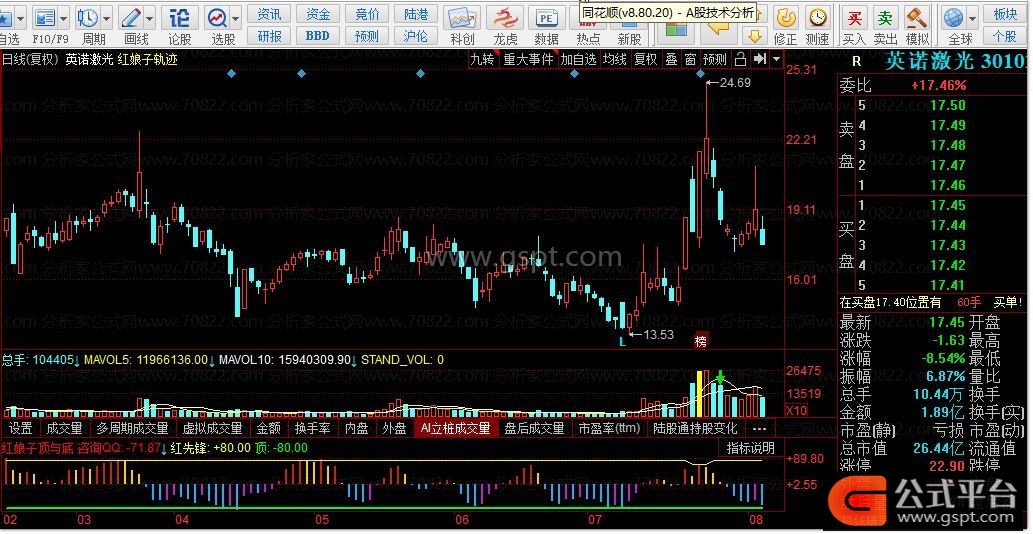Open the 选股 stock screener icon
The image size is (1033, 534).
(217, 18)
